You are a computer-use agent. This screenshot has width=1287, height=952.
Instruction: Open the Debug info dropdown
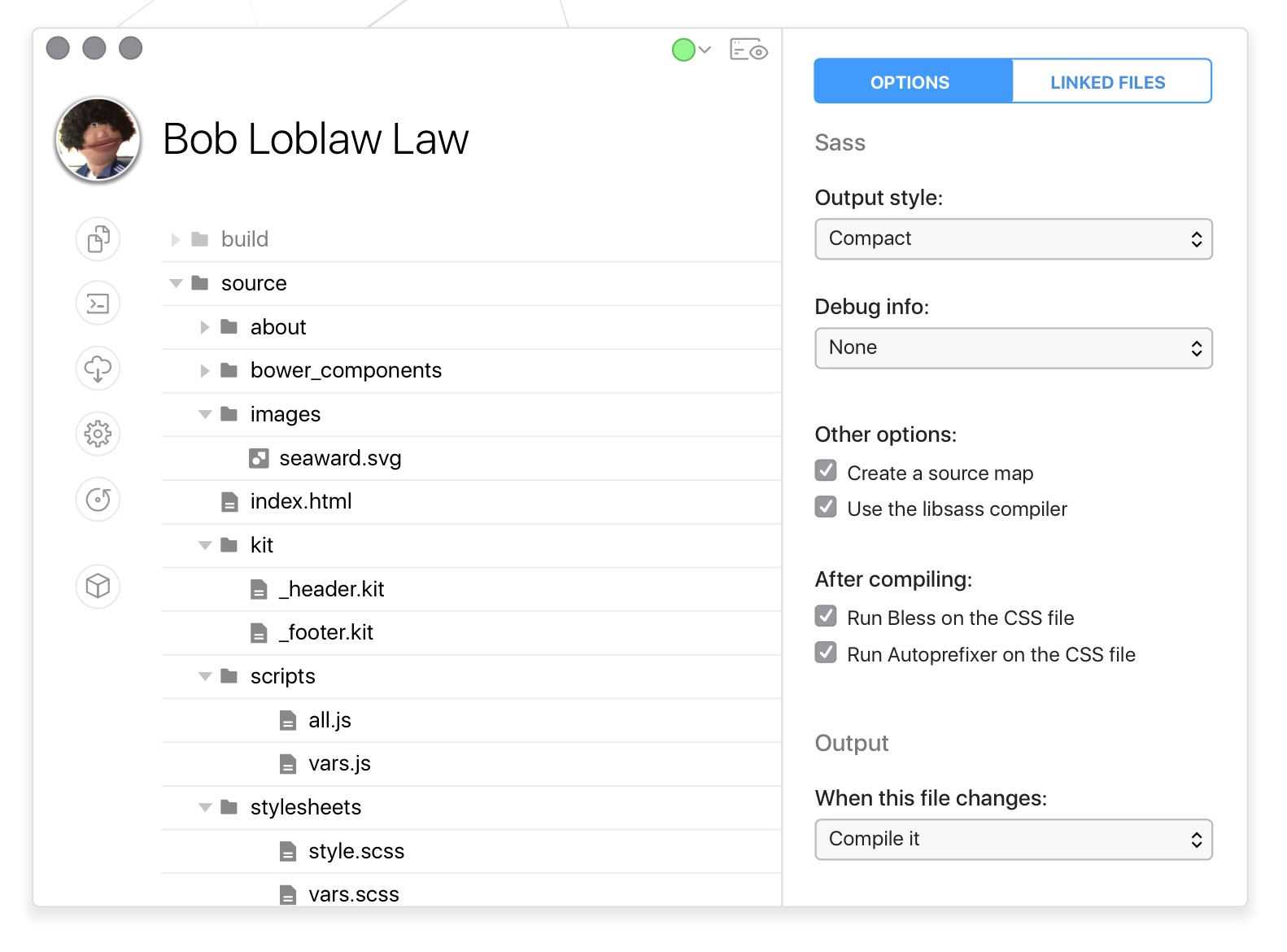pos(1013,348)
